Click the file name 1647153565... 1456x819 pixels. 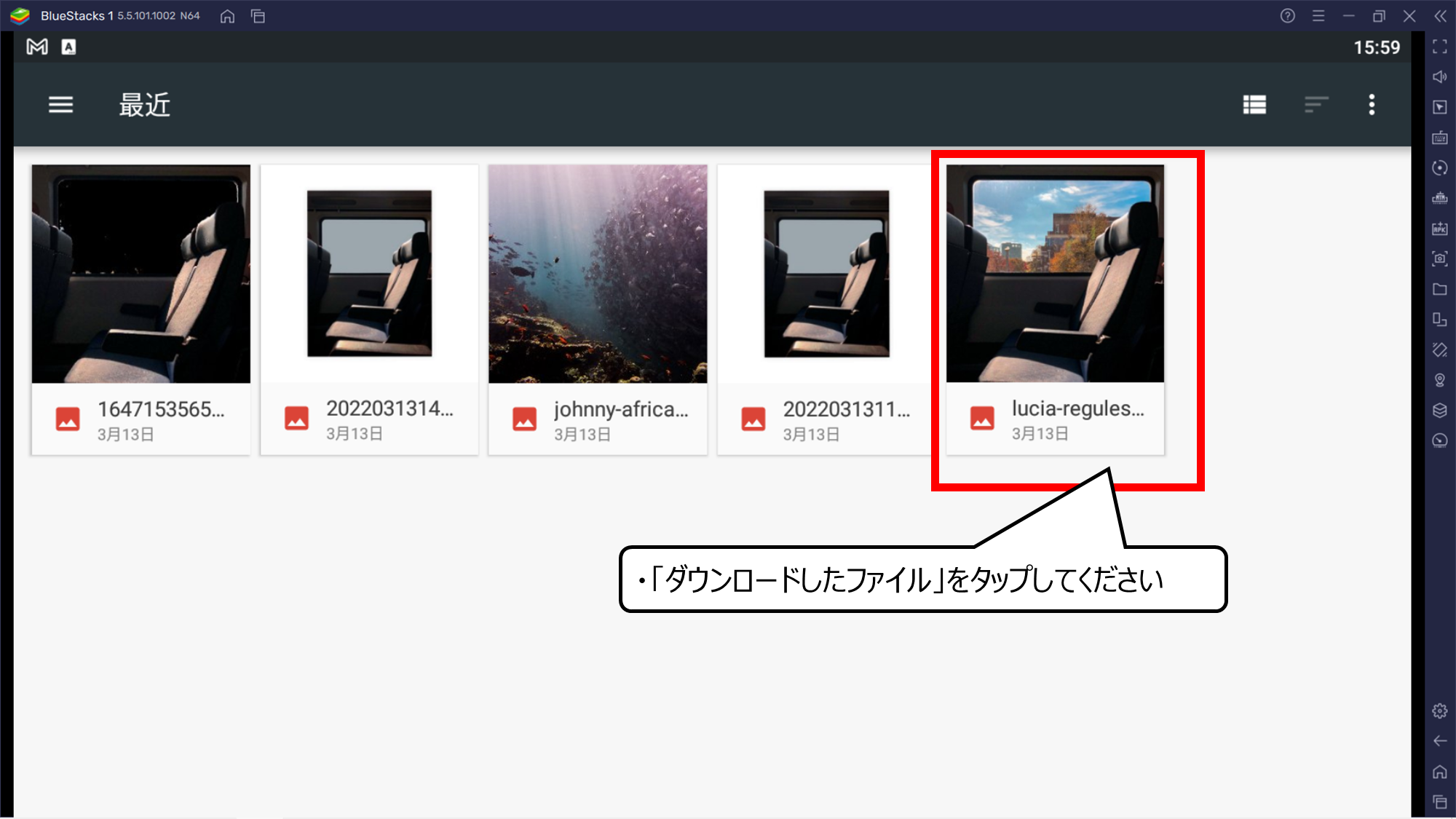pyautogui.click(x=161, y=409)
